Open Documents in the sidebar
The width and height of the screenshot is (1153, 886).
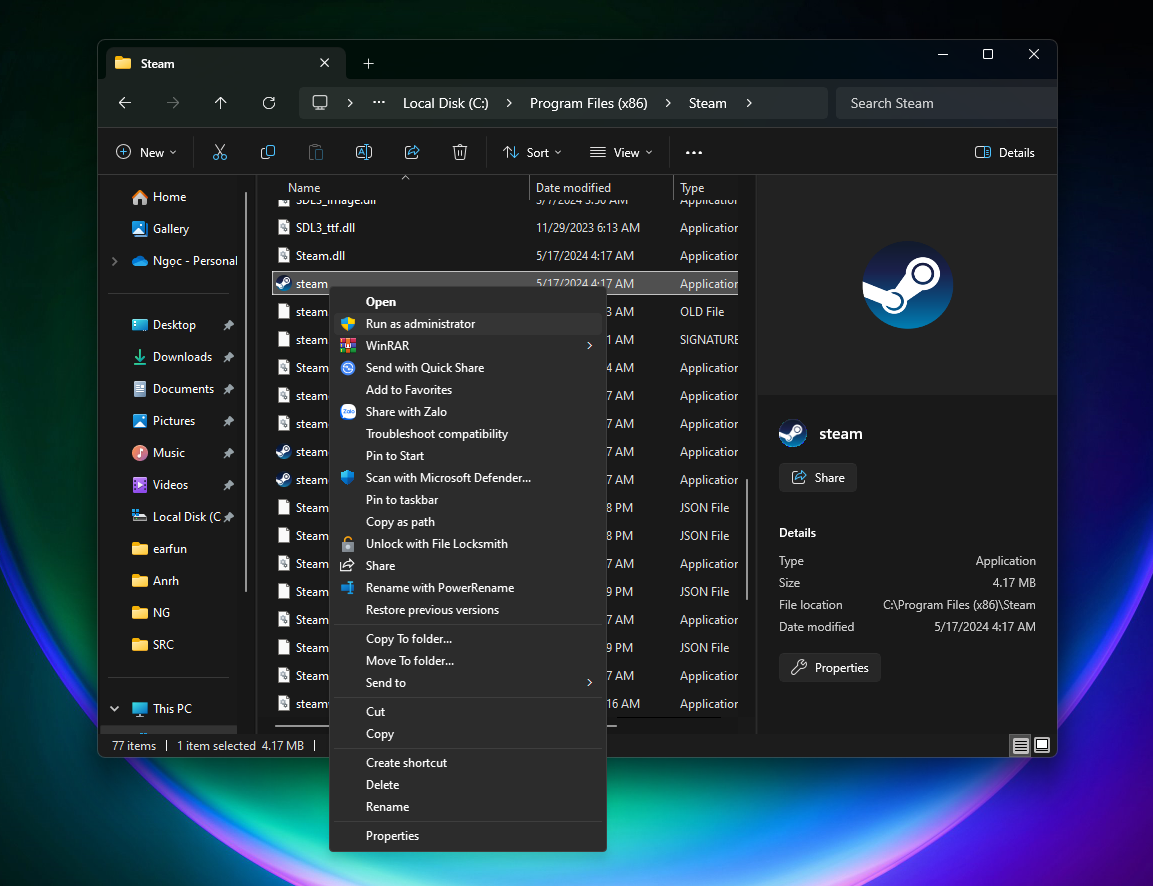(x=182, y=389)
